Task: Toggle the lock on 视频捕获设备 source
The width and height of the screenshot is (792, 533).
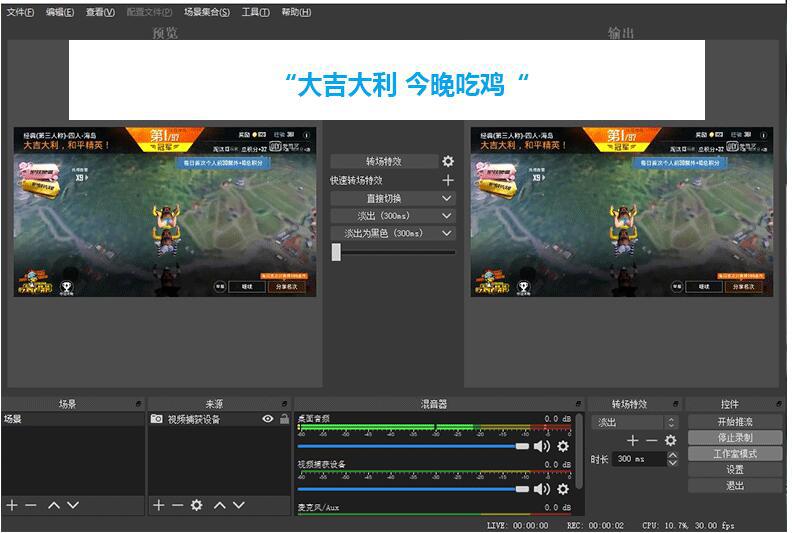Action: coord(284,419)
